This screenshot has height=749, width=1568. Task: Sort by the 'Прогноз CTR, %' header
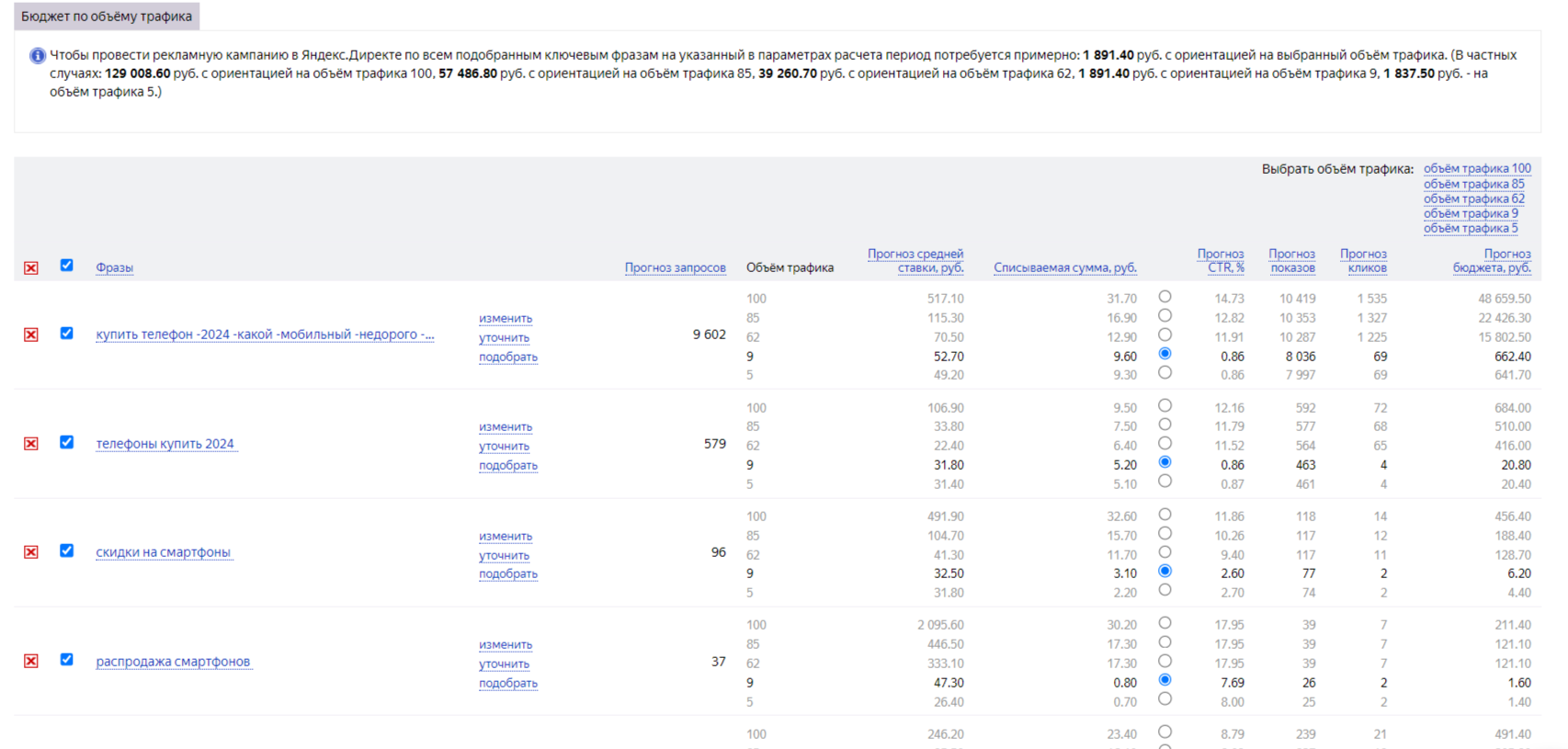pos(1221,261)
